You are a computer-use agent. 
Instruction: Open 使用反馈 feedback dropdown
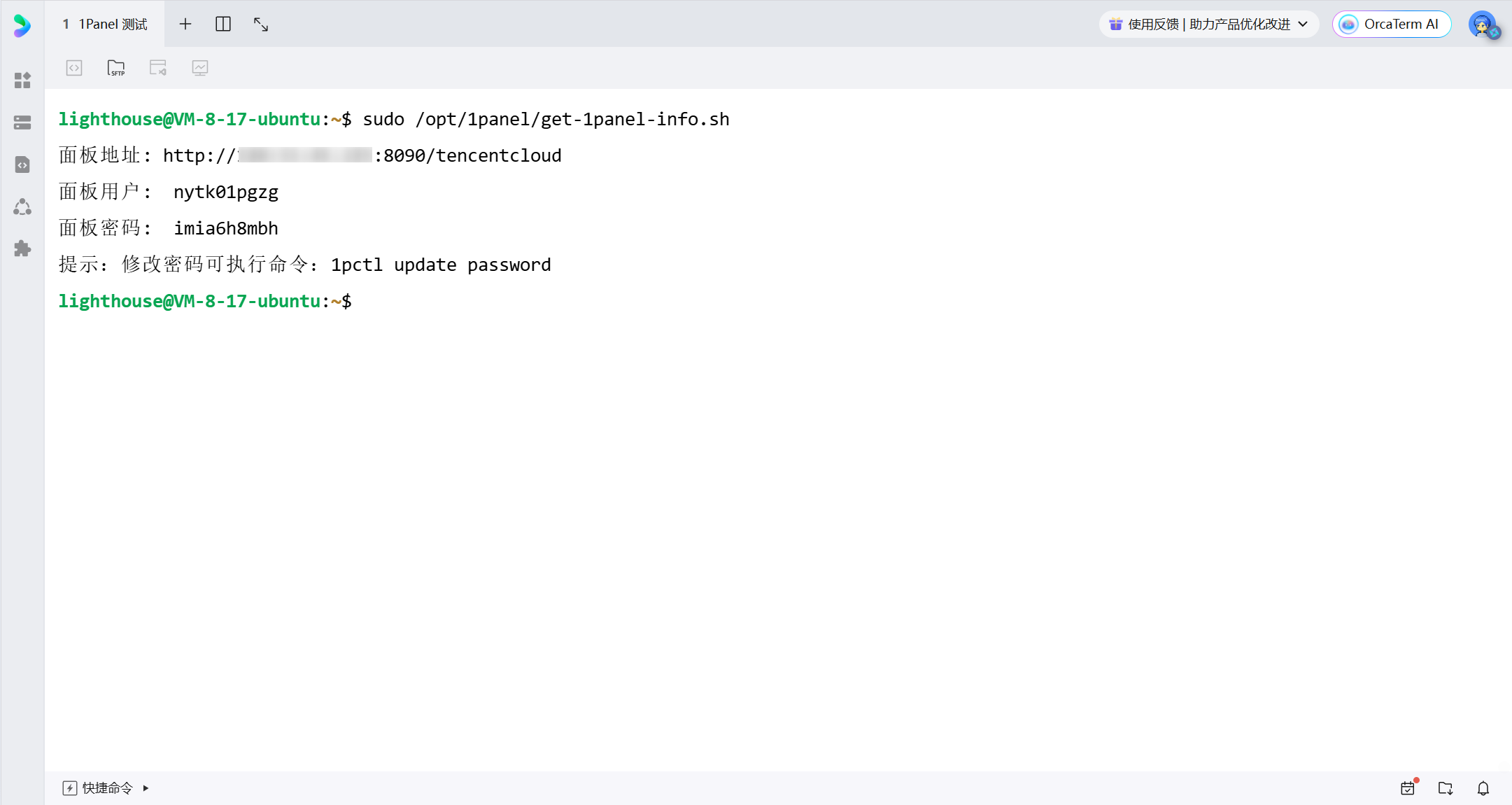(x=1209, y=24)
